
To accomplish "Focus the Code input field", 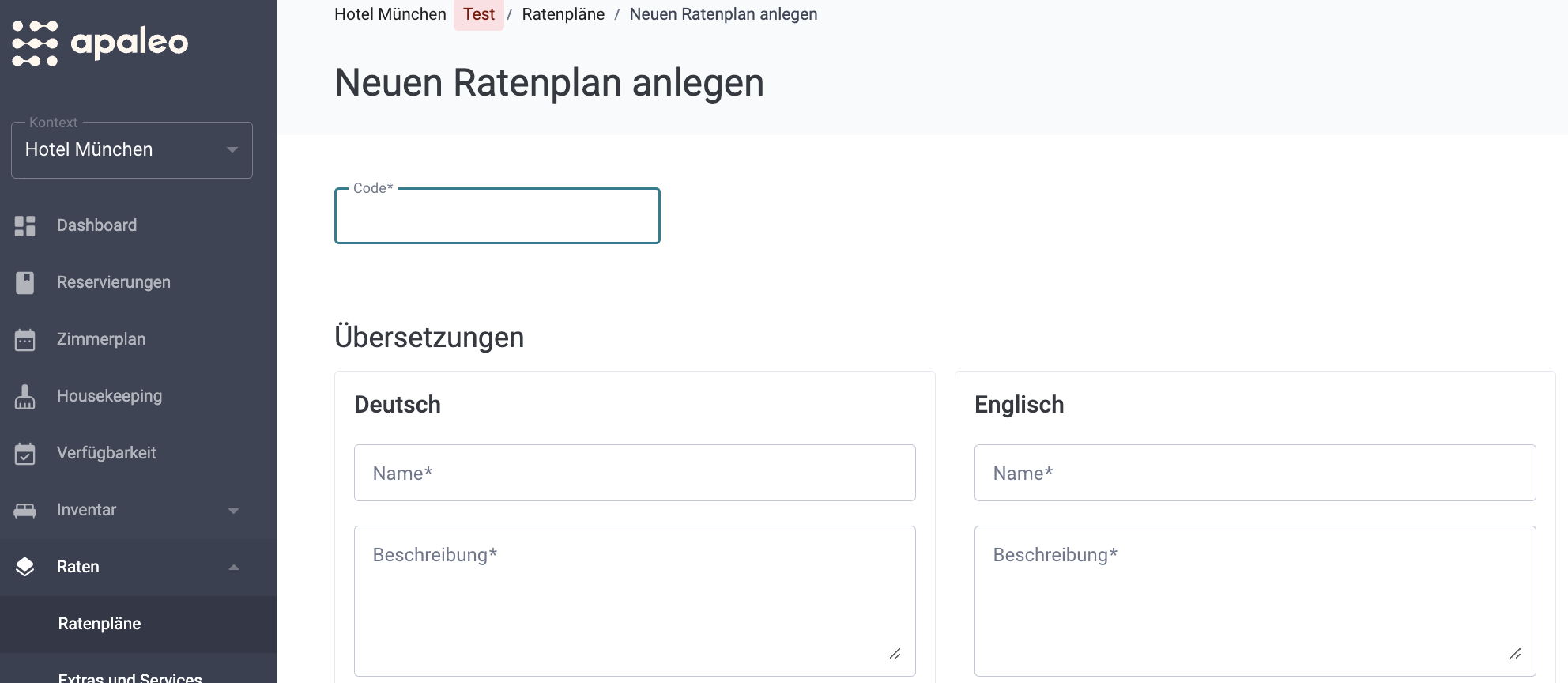I will pos(497,216).
